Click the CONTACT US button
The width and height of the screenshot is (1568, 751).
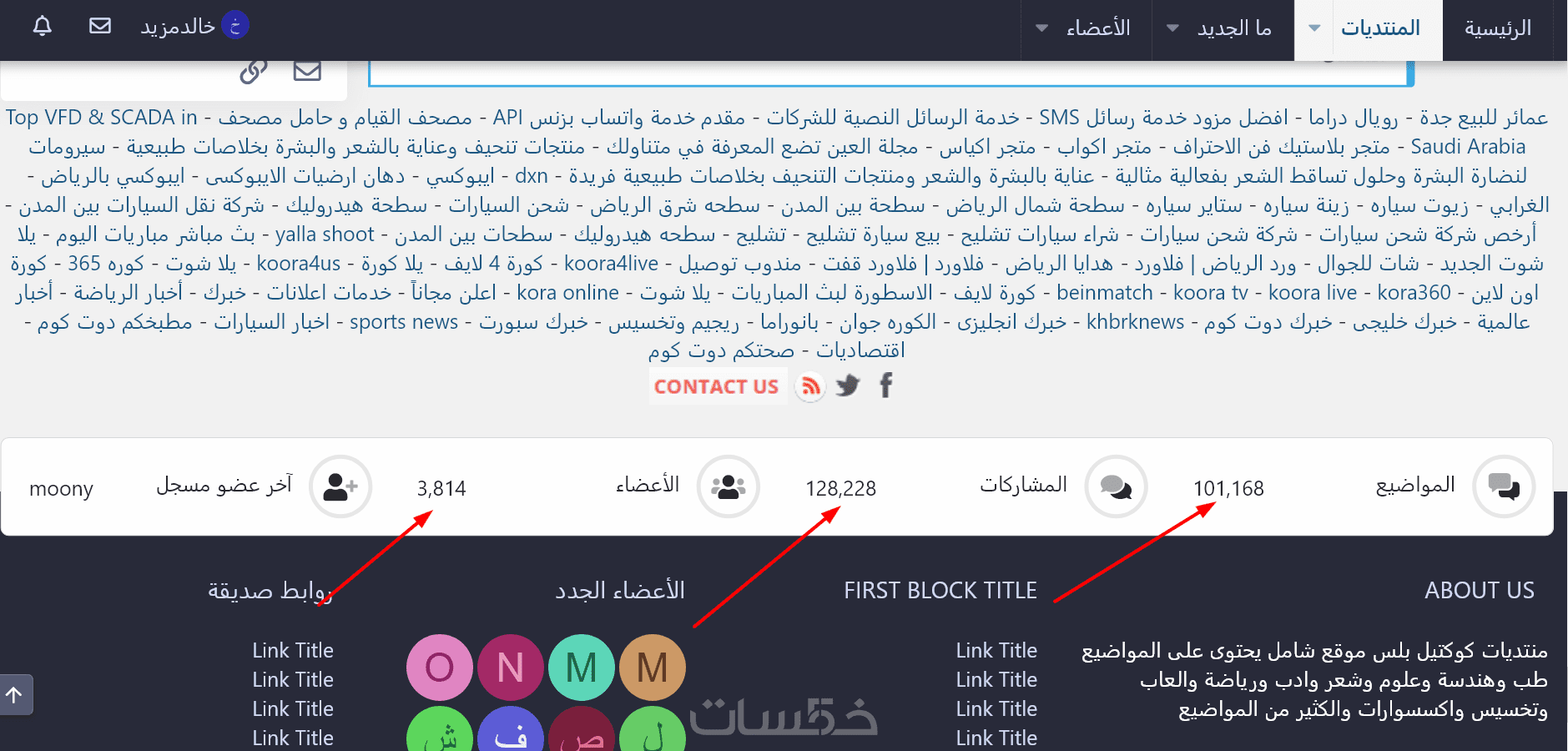point(717,386)
